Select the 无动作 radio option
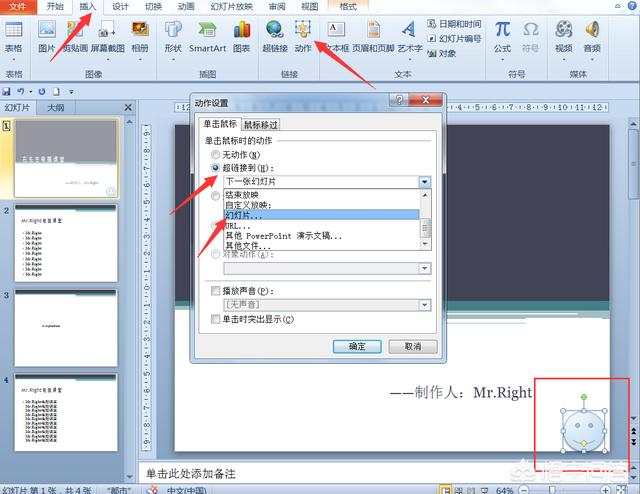 click(215, 155)
